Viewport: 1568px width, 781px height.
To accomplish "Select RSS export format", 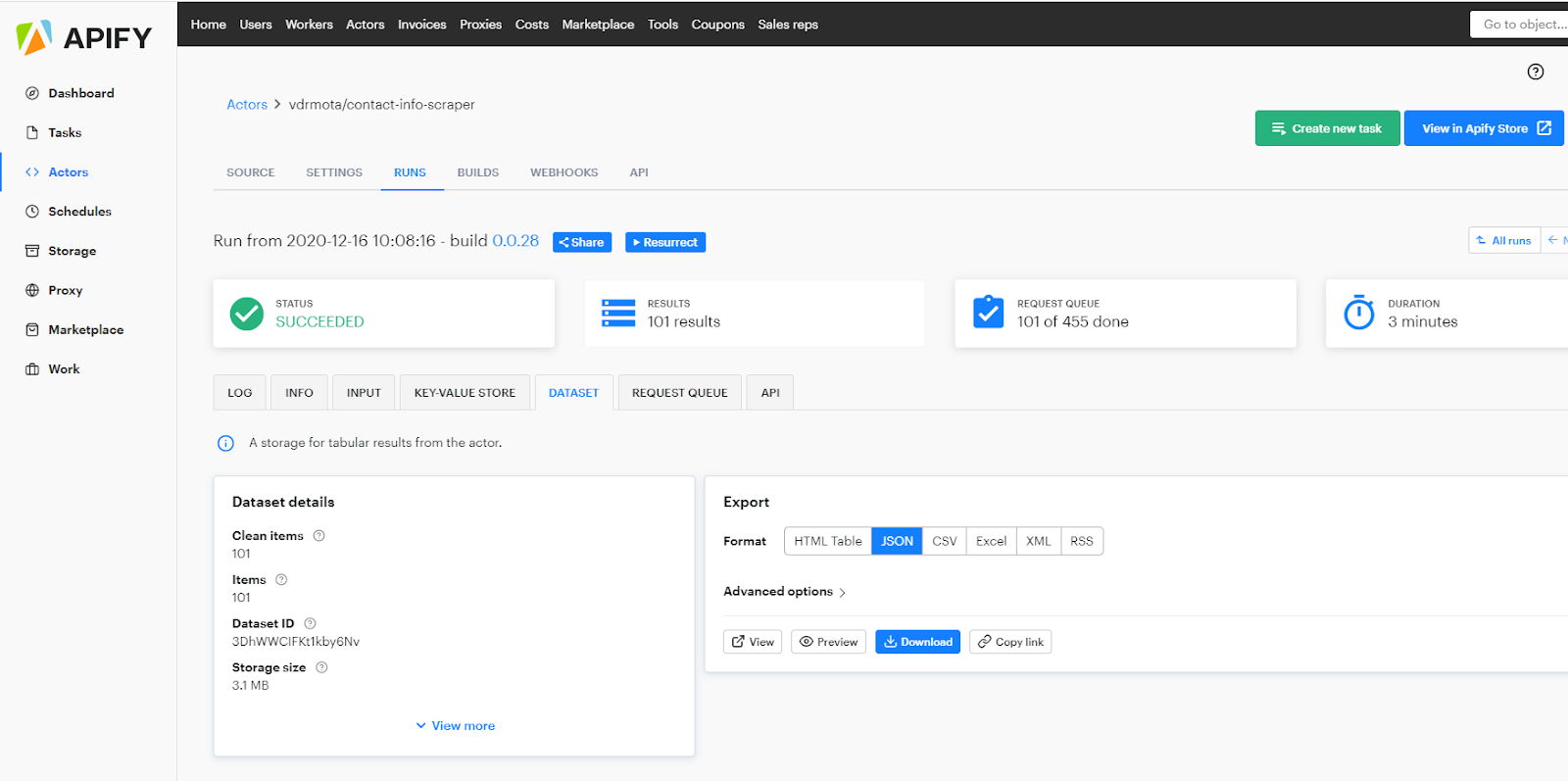I will (1082, 541).
